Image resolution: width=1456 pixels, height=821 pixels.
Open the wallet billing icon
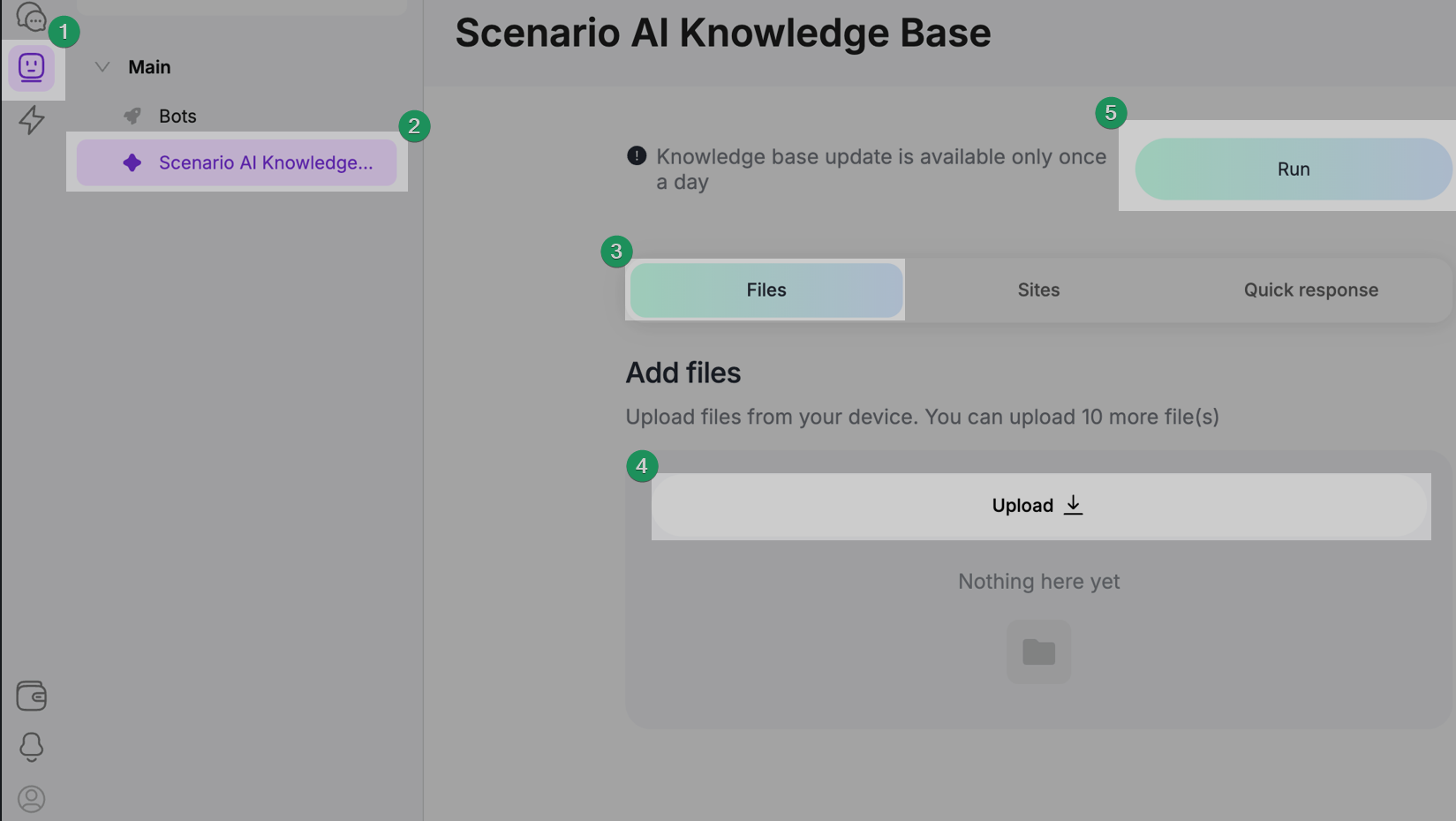click(x=32, y=696)
